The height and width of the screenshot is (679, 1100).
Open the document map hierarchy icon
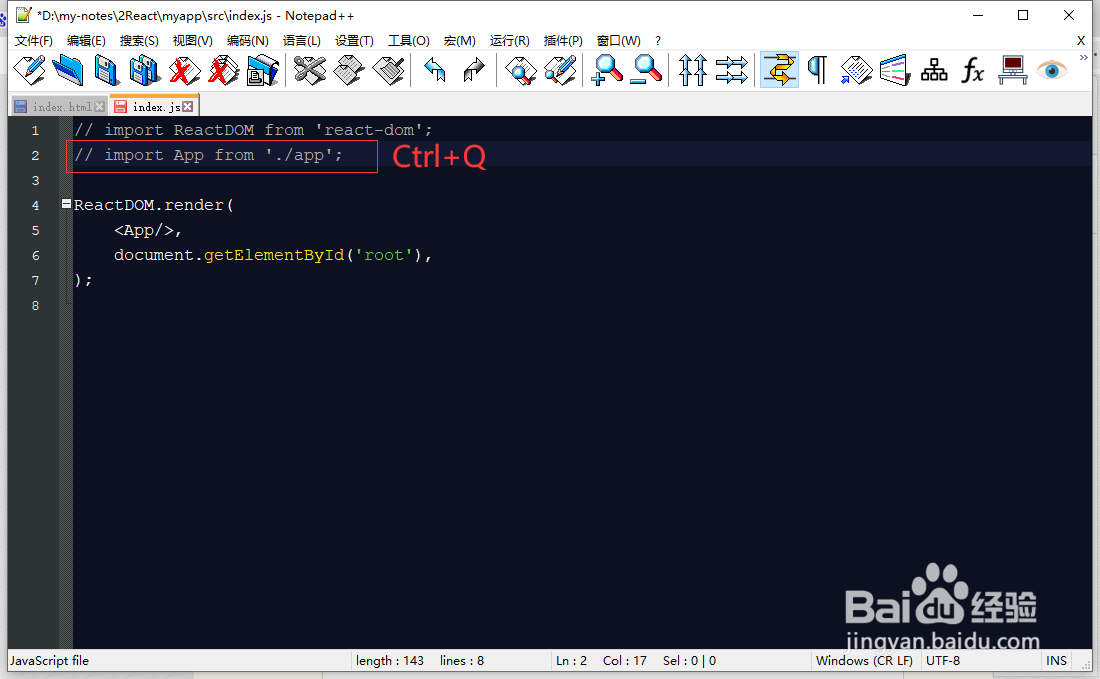(934, 70)
